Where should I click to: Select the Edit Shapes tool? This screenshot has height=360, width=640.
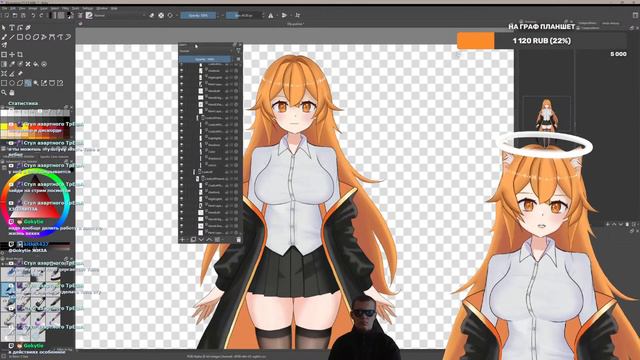[x=20, y=27]
